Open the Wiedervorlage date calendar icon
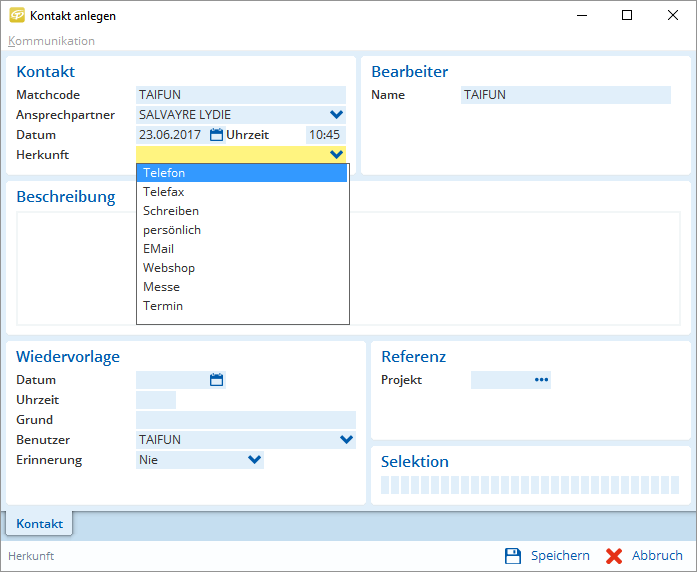Viewport: 697px width, 572px height. (x=216, y=380)
